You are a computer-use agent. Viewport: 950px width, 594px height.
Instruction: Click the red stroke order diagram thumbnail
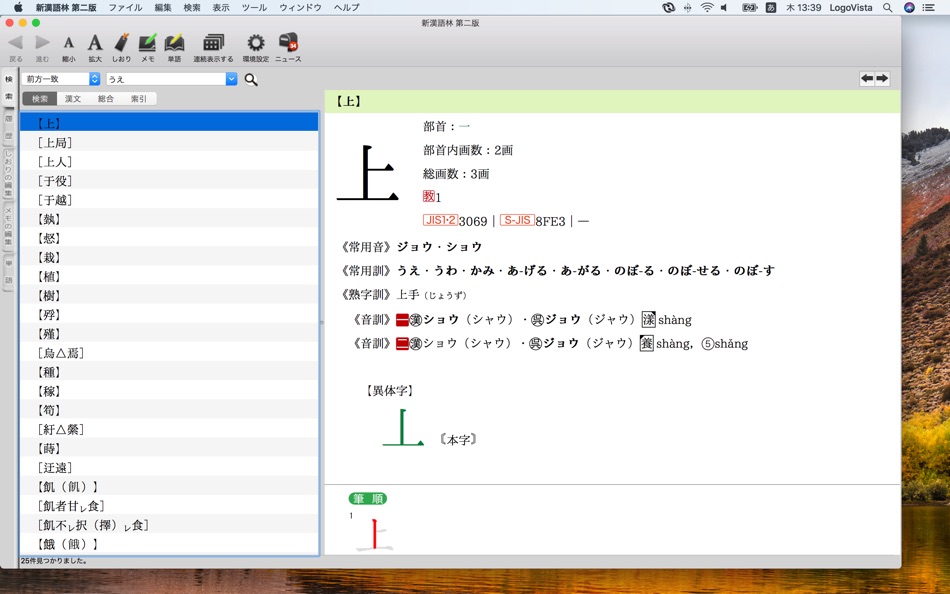[374, 533]
